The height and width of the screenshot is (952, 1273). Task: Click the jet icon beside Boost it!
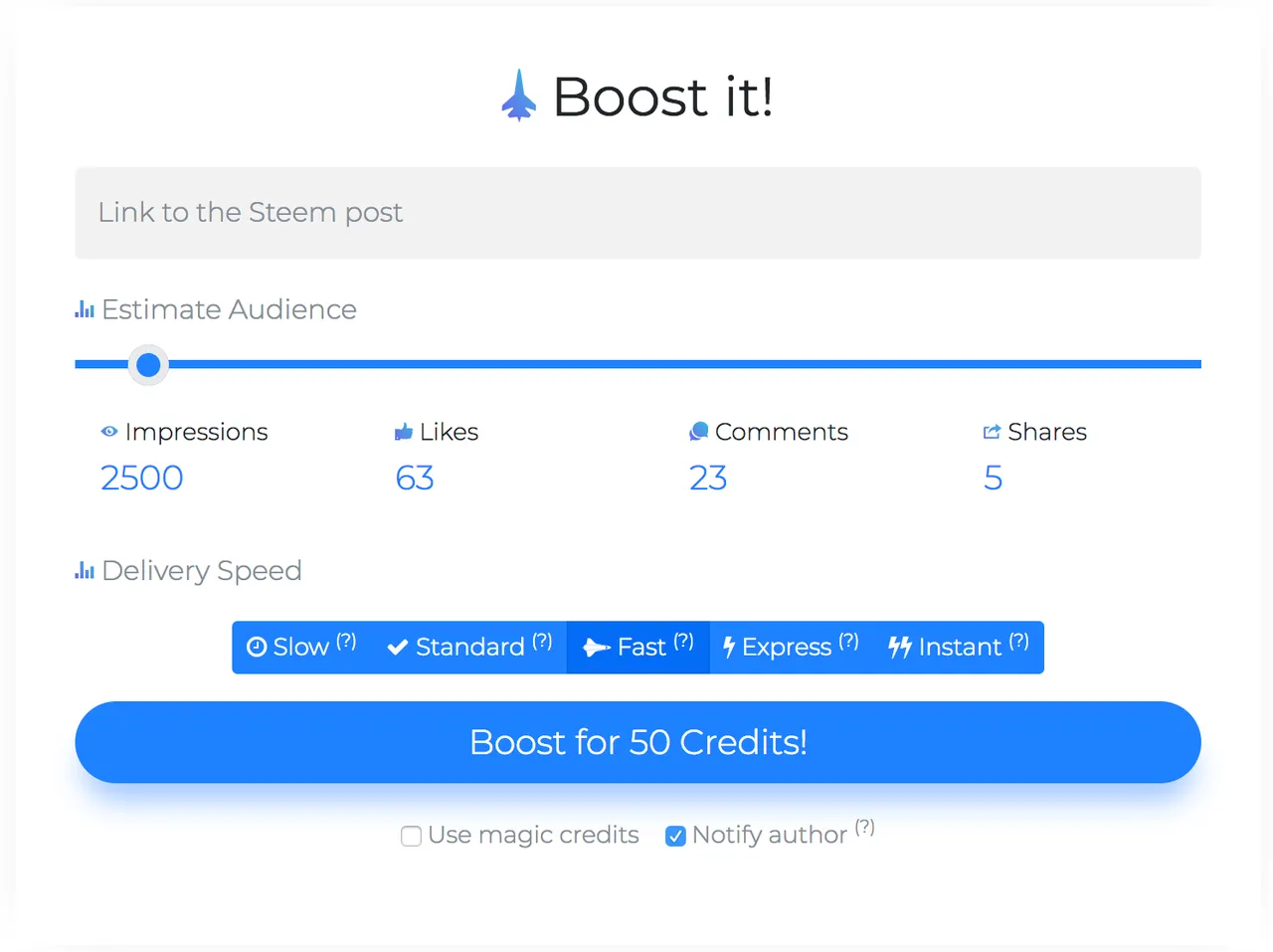coord(518,95)
